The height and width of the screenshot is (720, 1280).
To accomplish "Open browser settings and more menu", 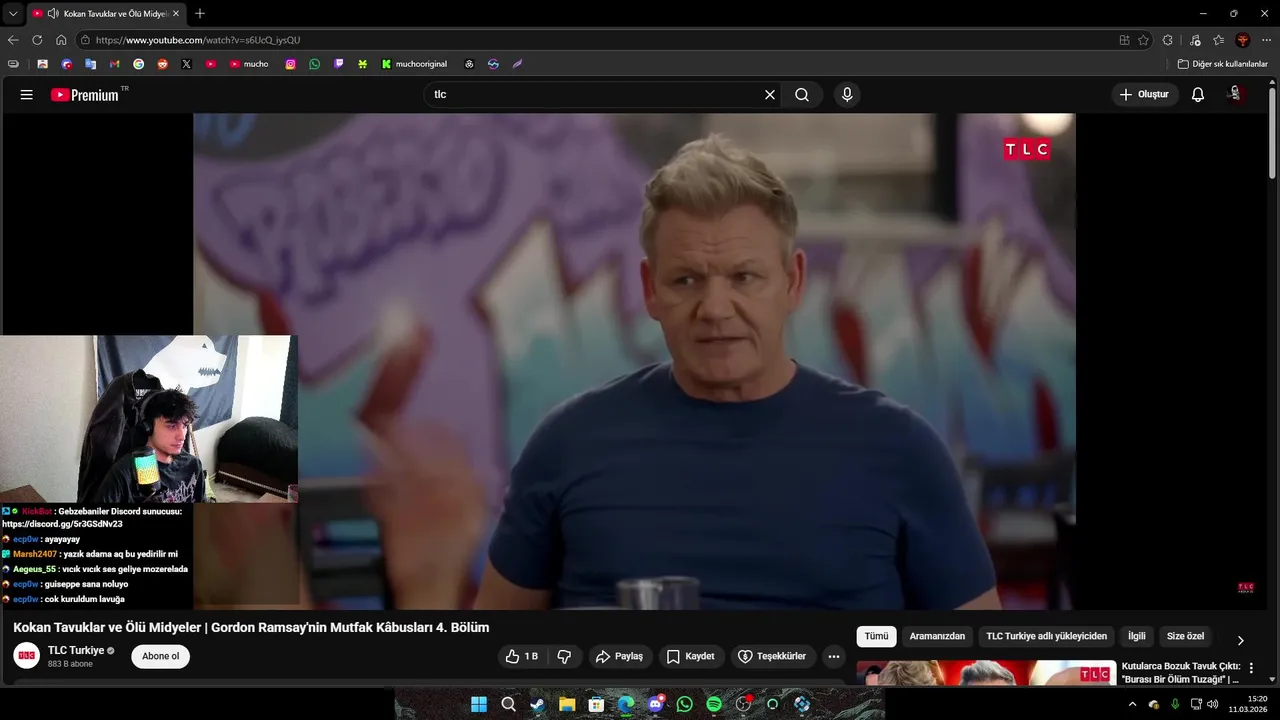I will coord(1266,40).
